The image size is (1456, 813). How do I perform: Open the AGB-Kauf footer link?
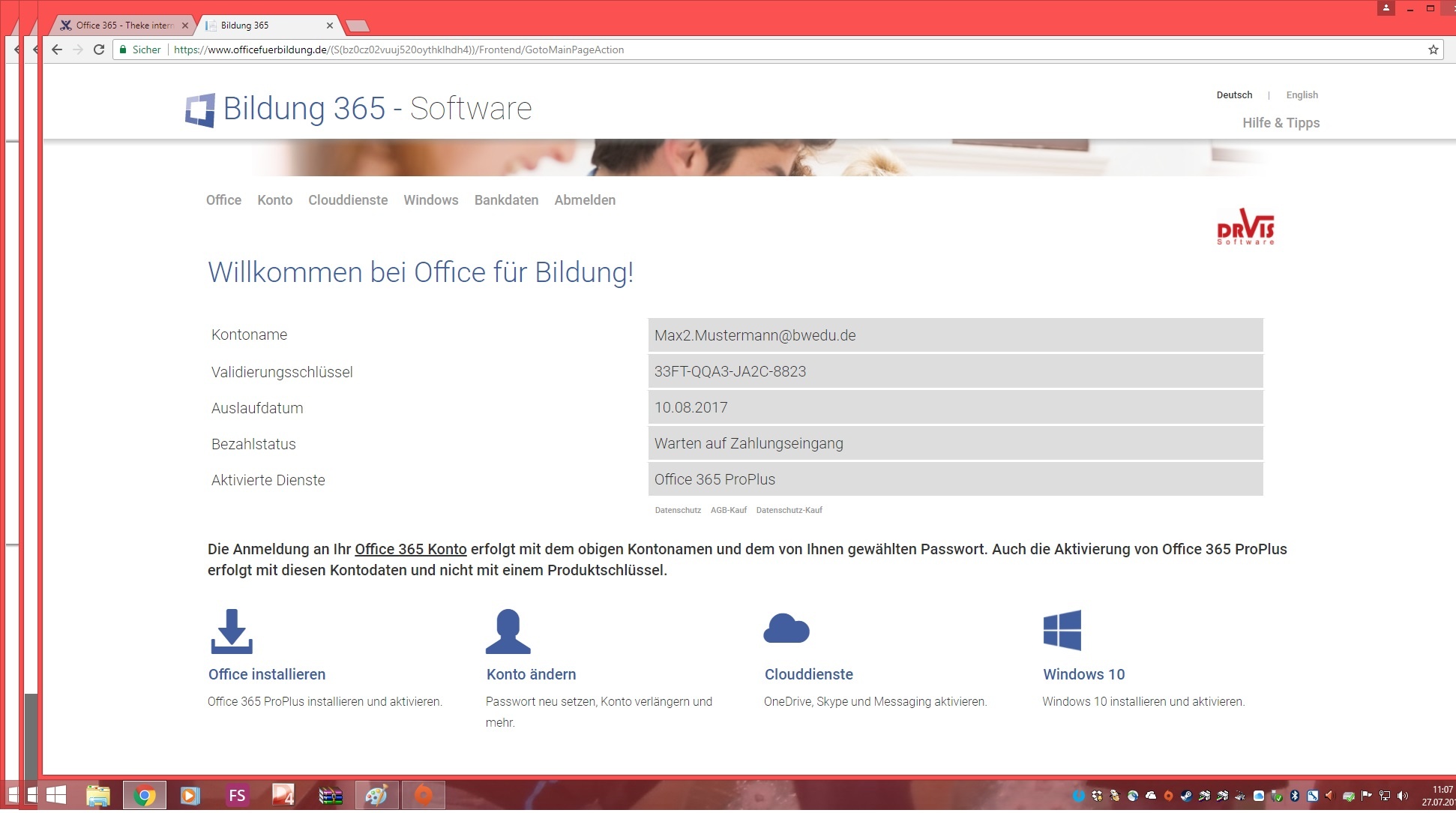pos(728,510)
